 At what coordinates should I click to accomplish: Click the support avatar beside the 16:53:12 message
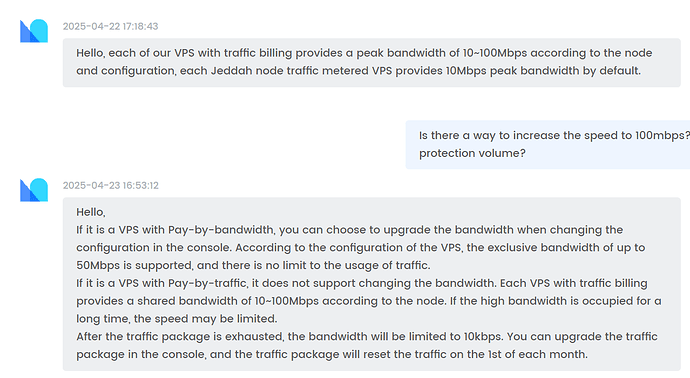(34, 190)
